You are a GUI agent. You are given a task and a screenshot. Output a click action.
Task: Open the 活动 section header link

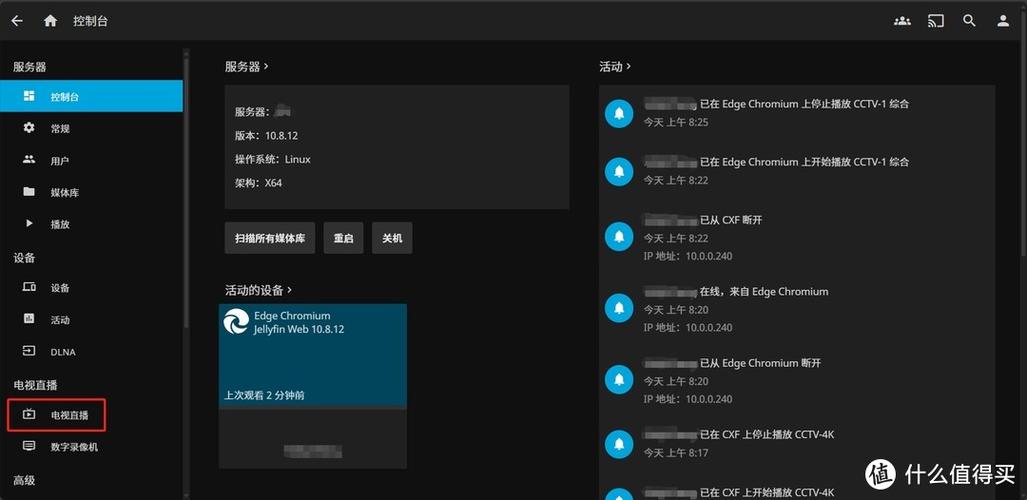[615, 67]
